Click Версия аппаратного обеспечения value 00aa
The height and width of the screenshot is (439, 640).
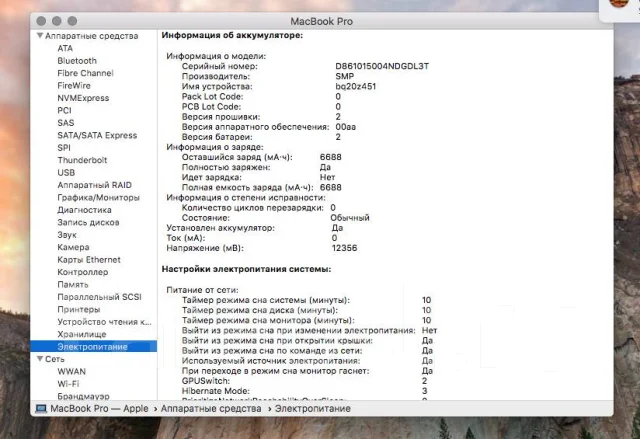[x=345, y=127]
